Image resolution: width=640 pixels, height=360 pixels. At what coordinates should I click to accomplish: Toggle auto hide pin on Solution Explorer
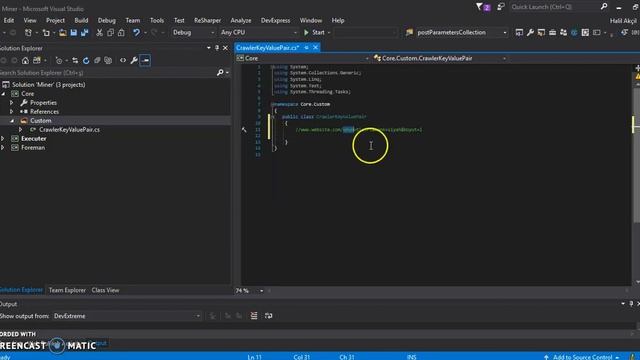tap(217, 48)
